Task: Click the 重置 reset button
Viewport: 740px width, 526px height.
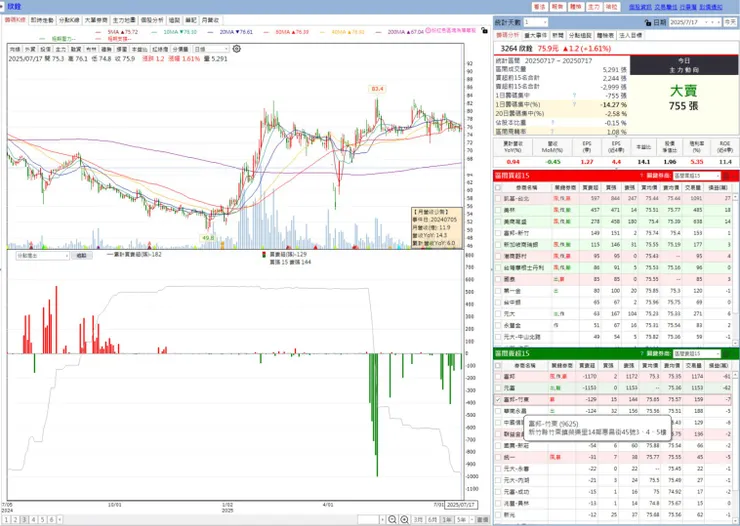Action: (482, 519)
